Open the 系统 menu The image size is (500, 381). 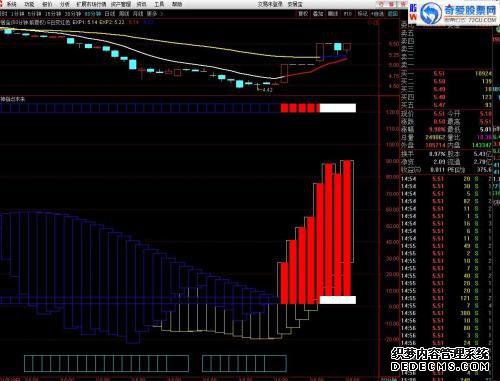tap(11, 4)
